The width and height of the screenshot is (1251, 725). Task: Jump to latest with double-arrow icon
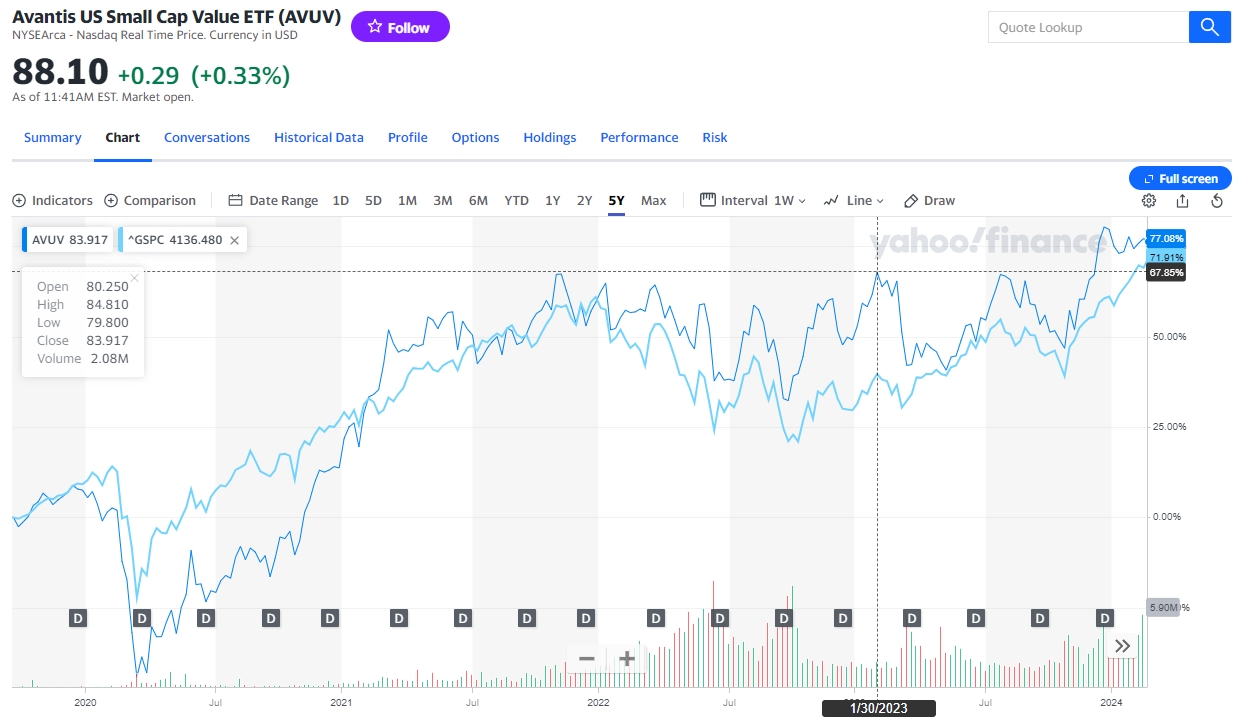pyautogui.click(x=1122, y=646)
